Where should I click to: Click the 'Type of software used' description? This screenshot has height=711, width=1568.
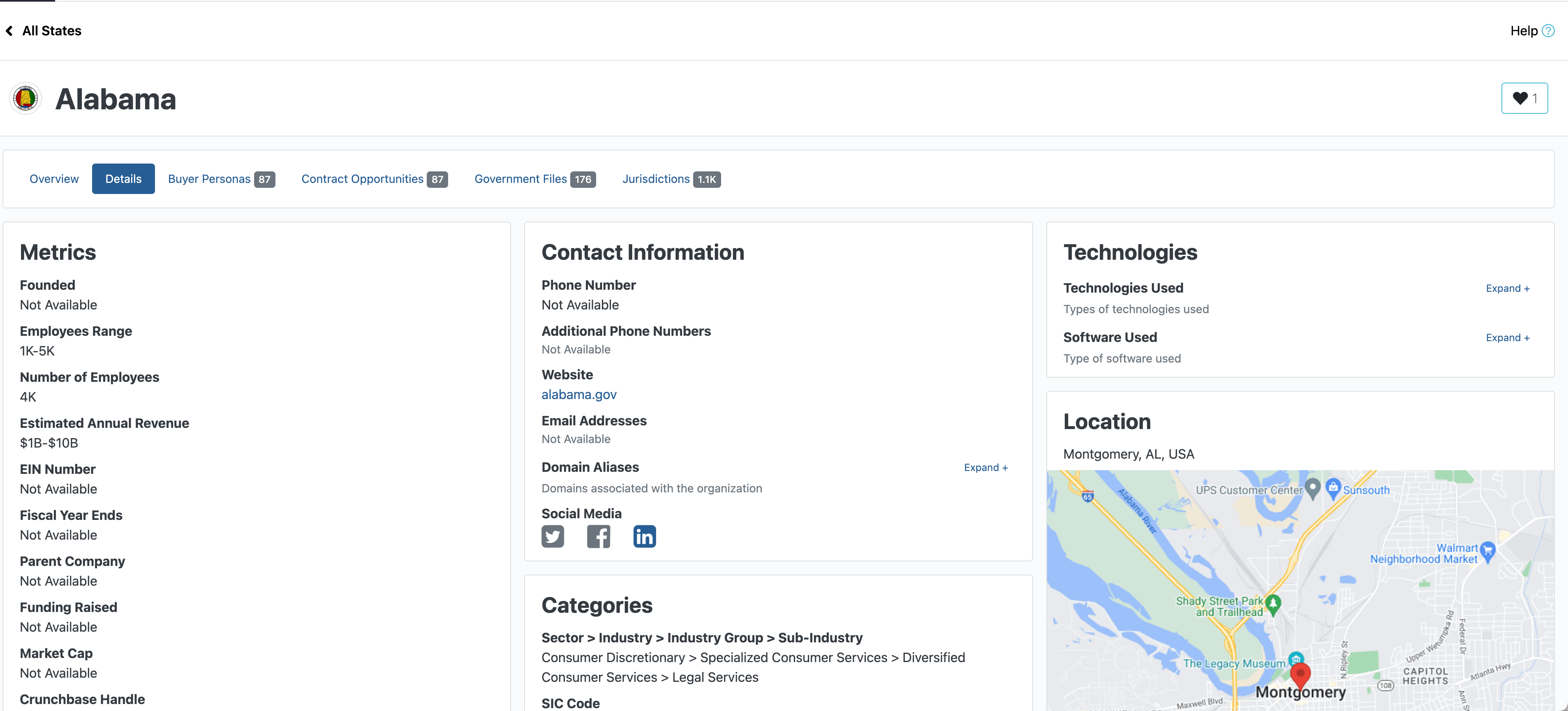[1122, 358]
